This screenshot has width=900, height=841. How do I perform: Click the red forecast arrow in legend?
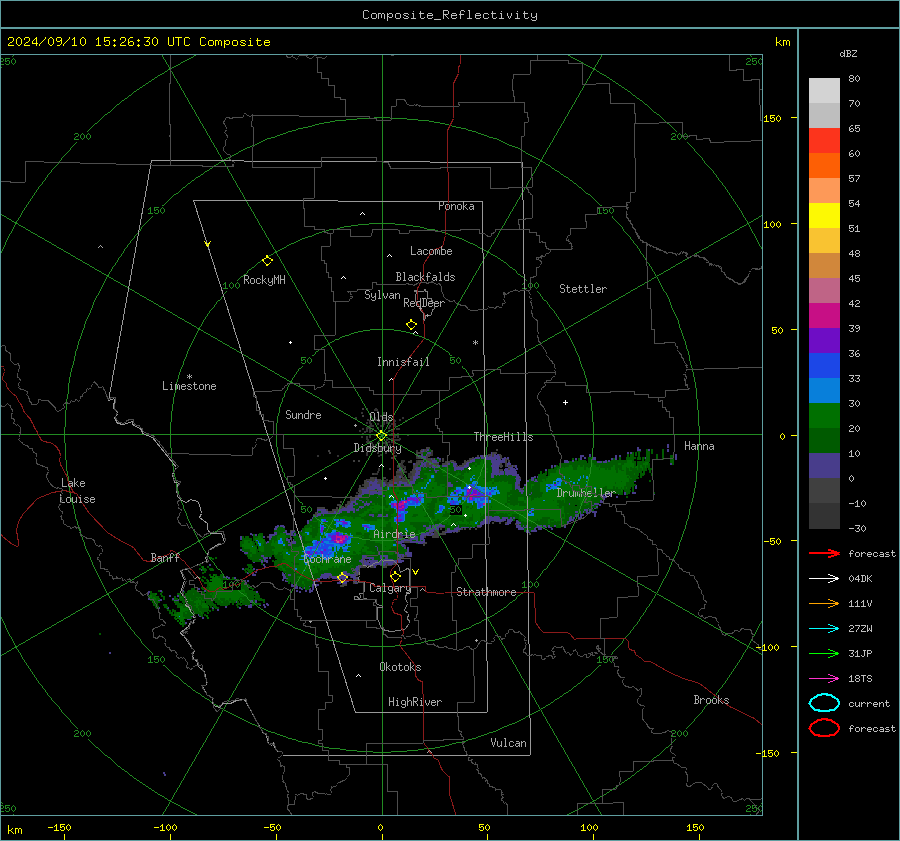tap(824, 553)
